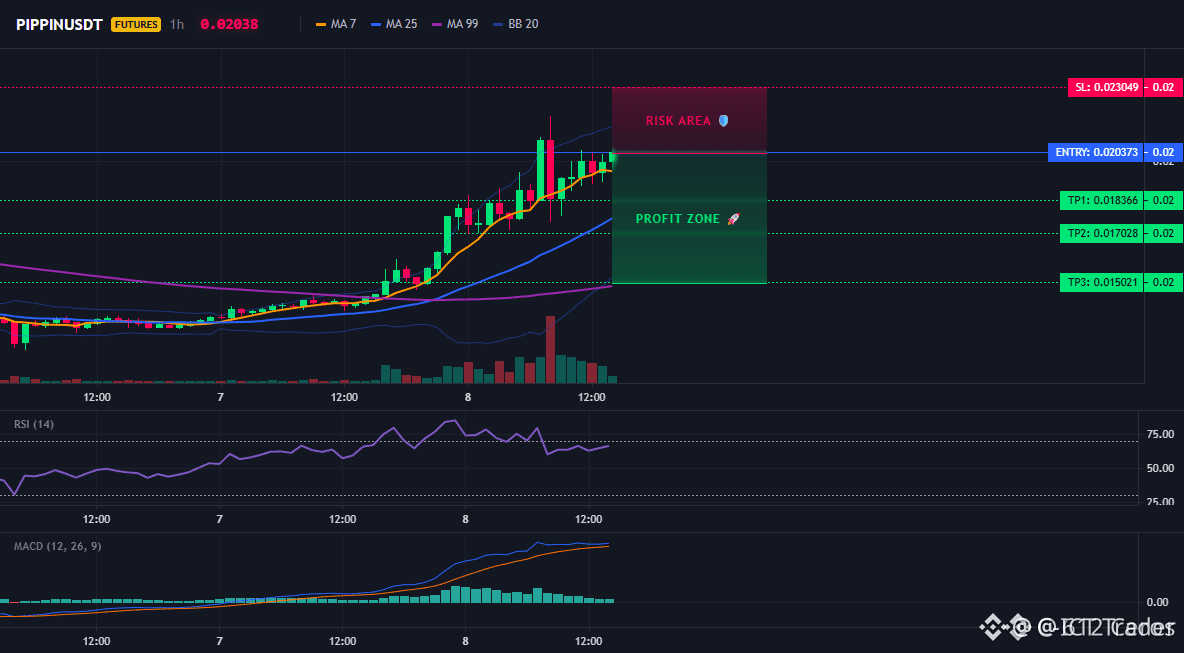This screenshot has width=1184, height=653.
Task: Click the date 7 on RSI panel time axis
Action: (219, 519)
